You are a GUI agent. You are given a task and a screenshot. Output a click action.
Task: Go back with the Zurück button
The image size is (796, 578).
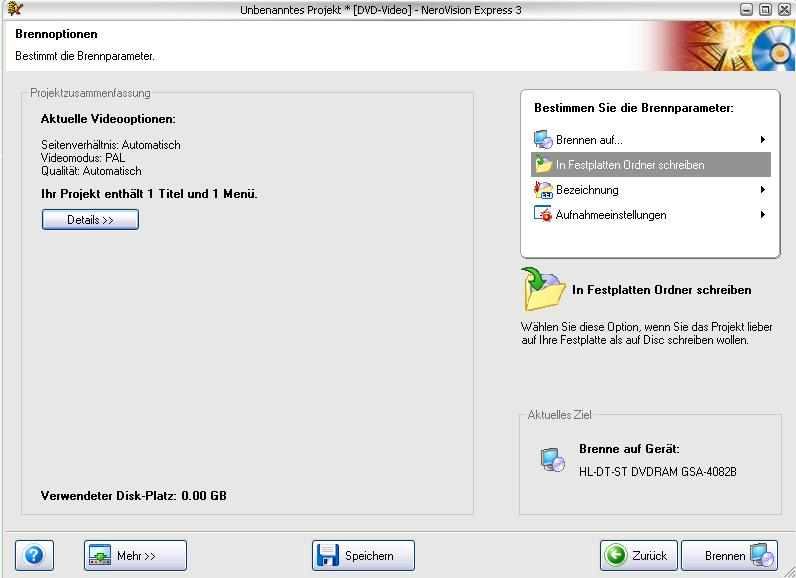pos(639,556)
